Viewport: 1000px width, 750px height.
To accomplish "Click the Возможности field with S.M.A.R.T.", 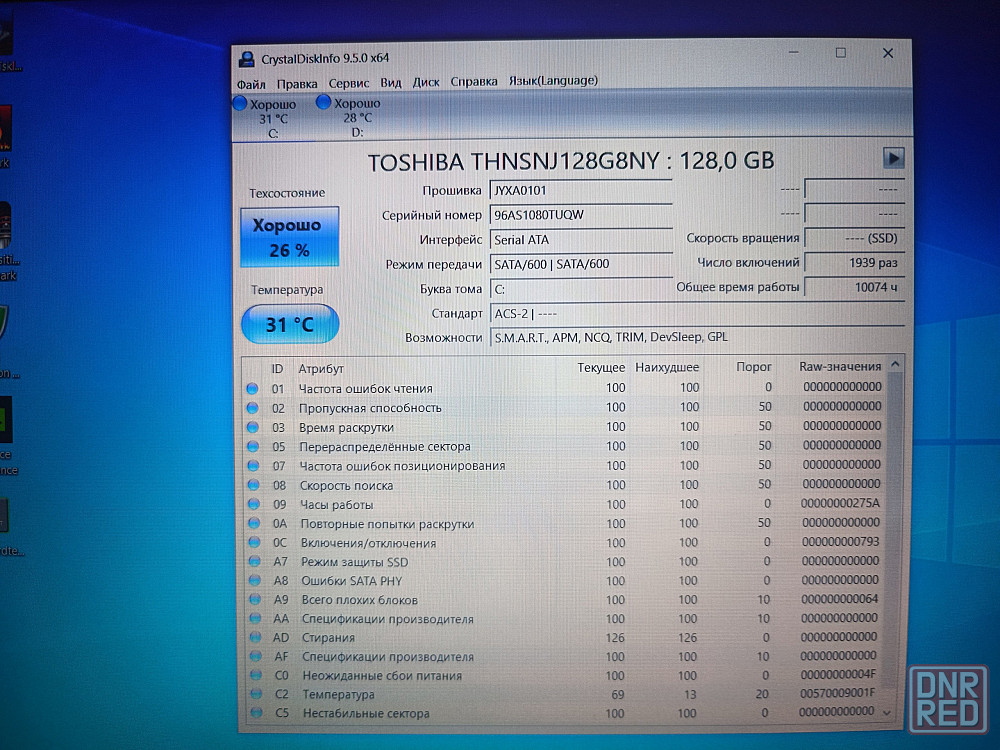I will tap(697, 337).
